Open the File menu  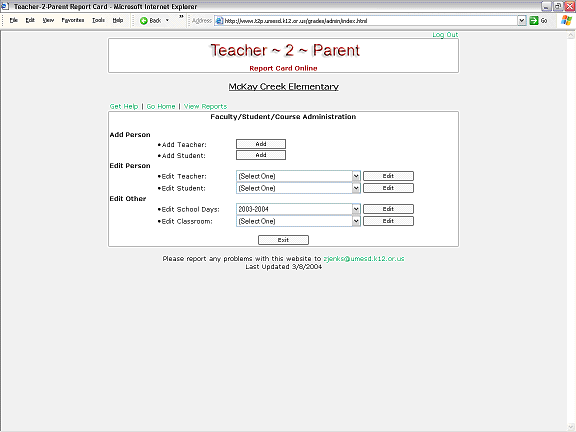[14, 21]
